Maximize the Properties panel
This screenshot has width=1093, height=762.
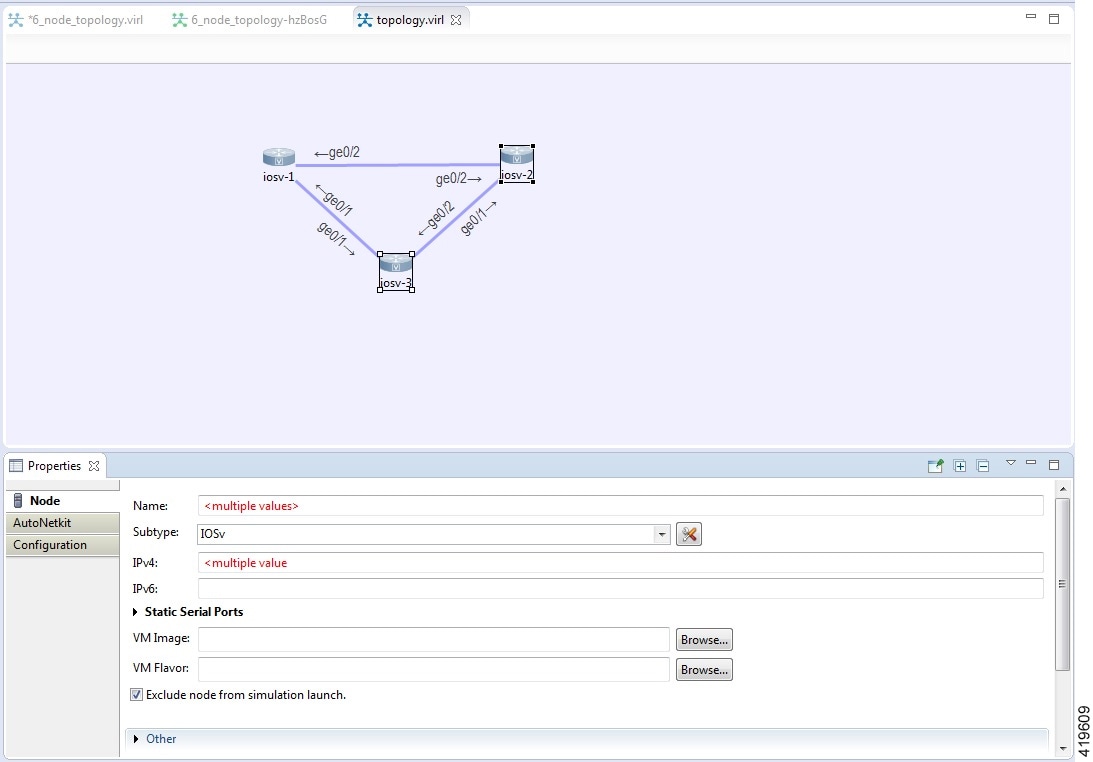pos(1054,465)
